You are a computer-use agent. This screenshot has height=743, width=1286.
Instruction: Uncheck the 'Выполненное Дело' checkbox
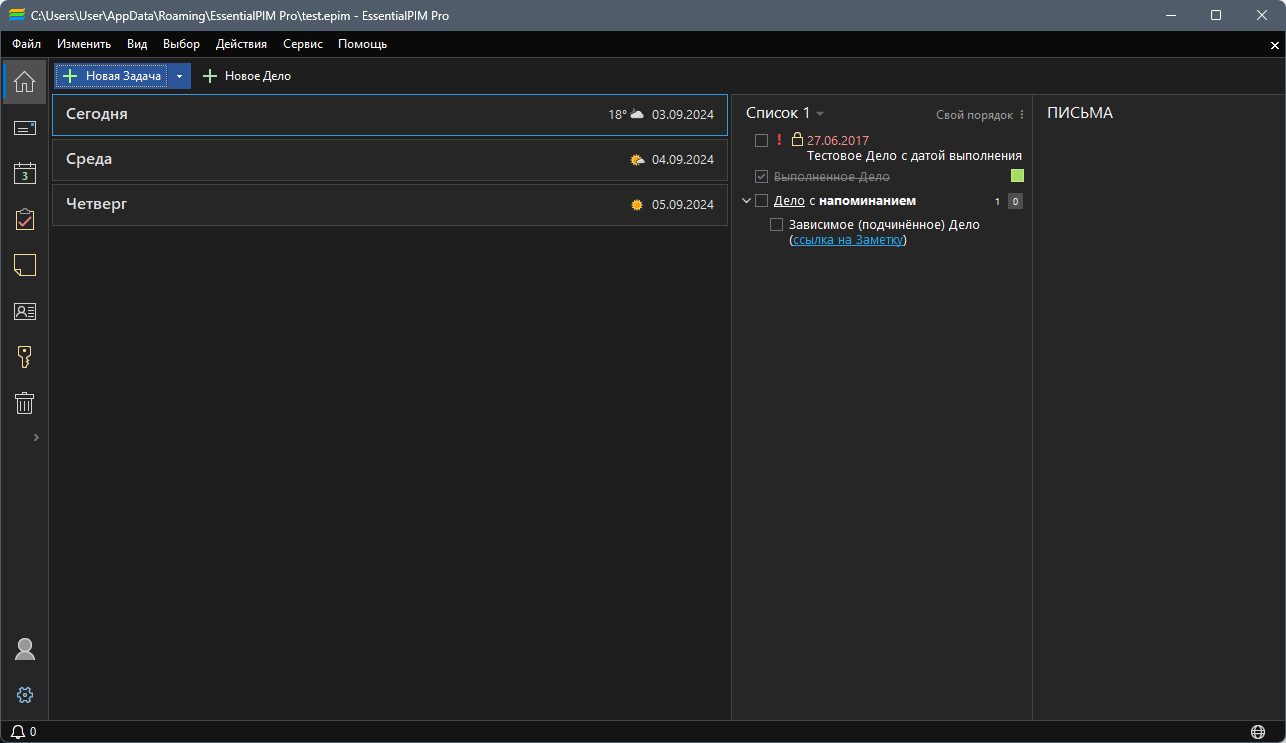(x=761, y=177)
